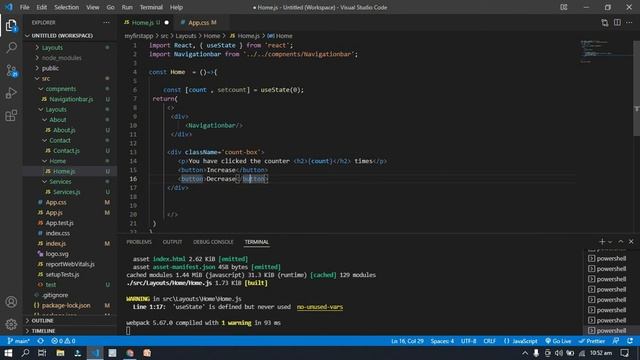
Task: Click Ln 16, Col 29 in status bar
Action: pyautogui.click(x=407, y=341)
